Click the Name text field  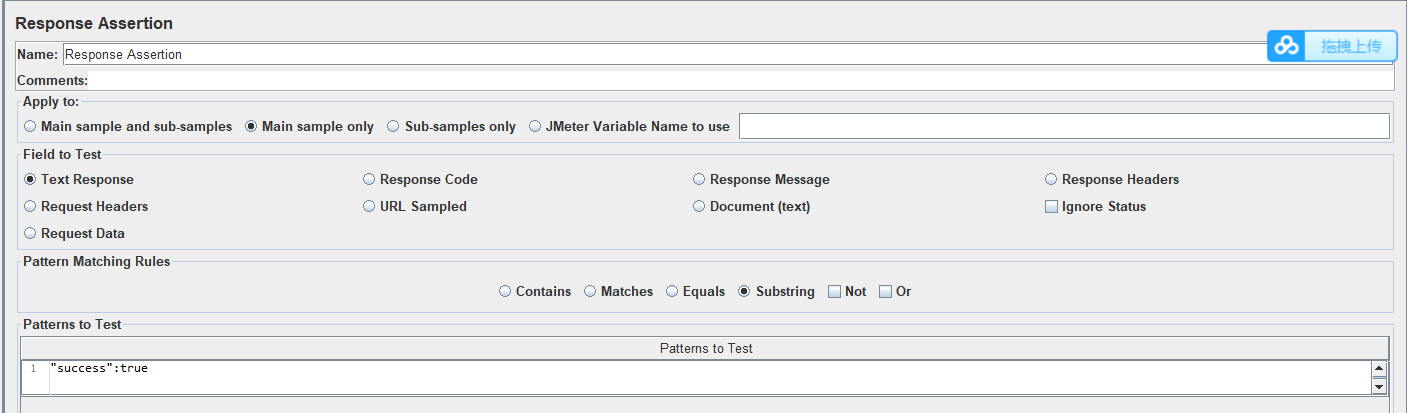coord(660,55)
